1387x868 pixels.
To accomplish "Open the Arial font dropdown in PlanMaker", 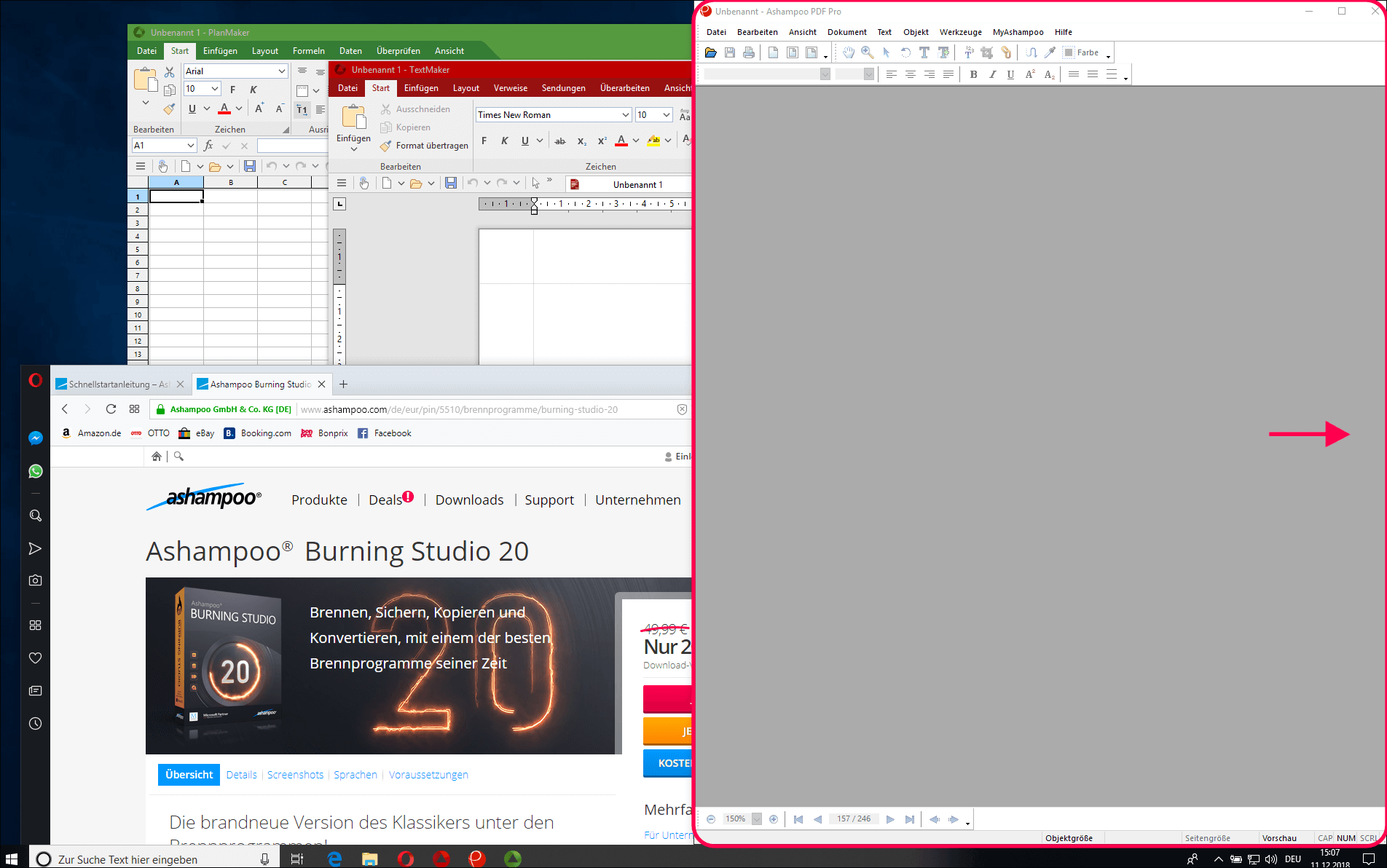I will [x=282, y=71].
